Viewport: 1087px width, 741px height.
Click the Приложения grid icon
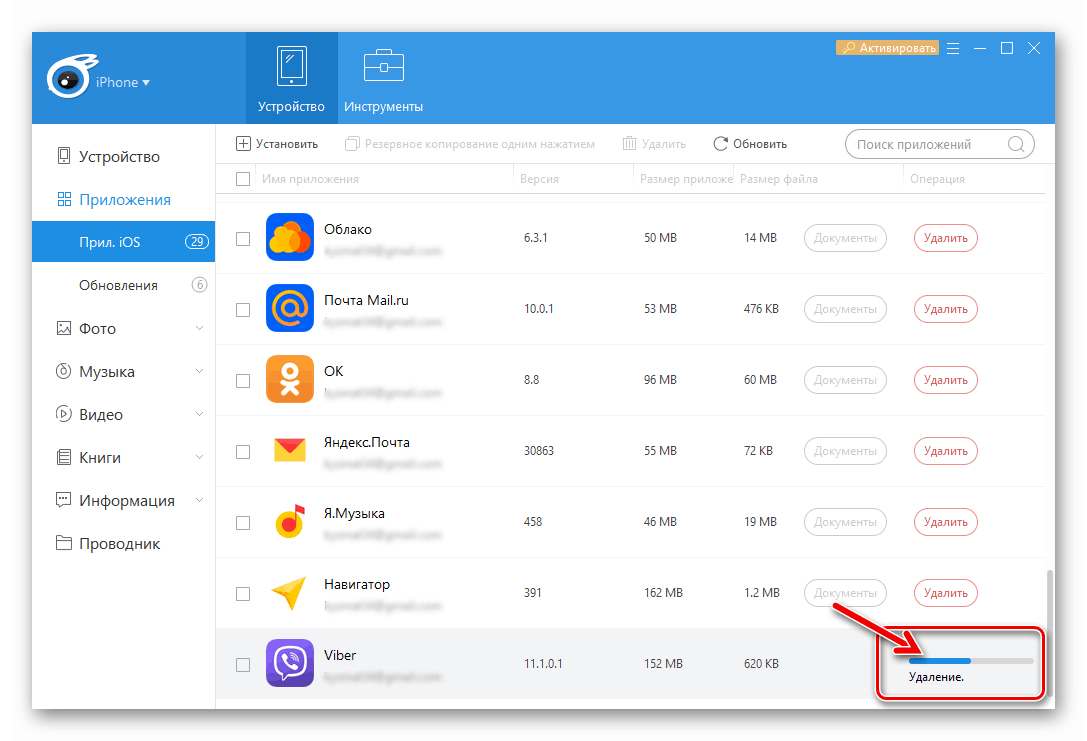64,200
